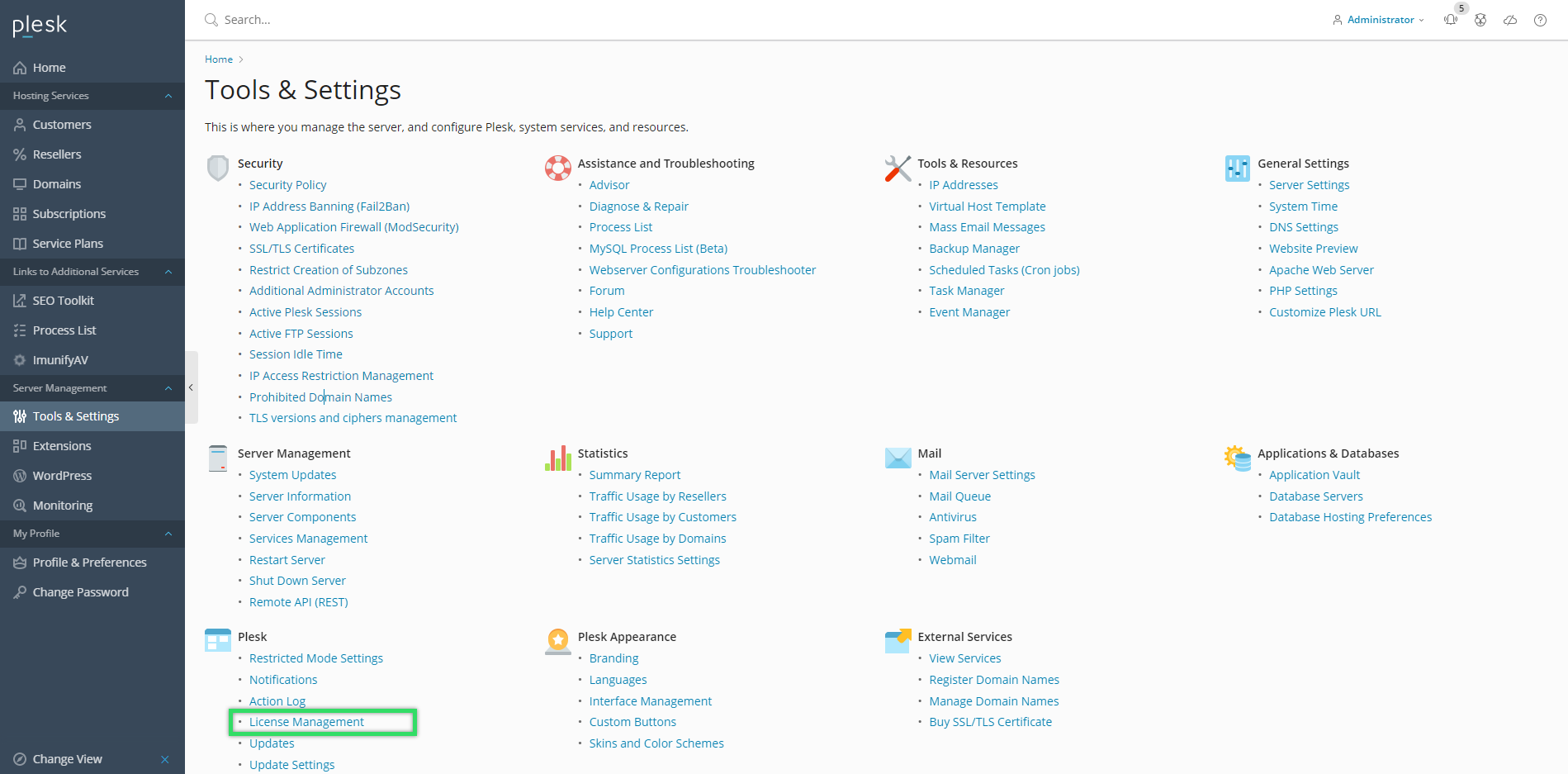
Task: Click the globe icon next to notifications
Action: 1480,20
